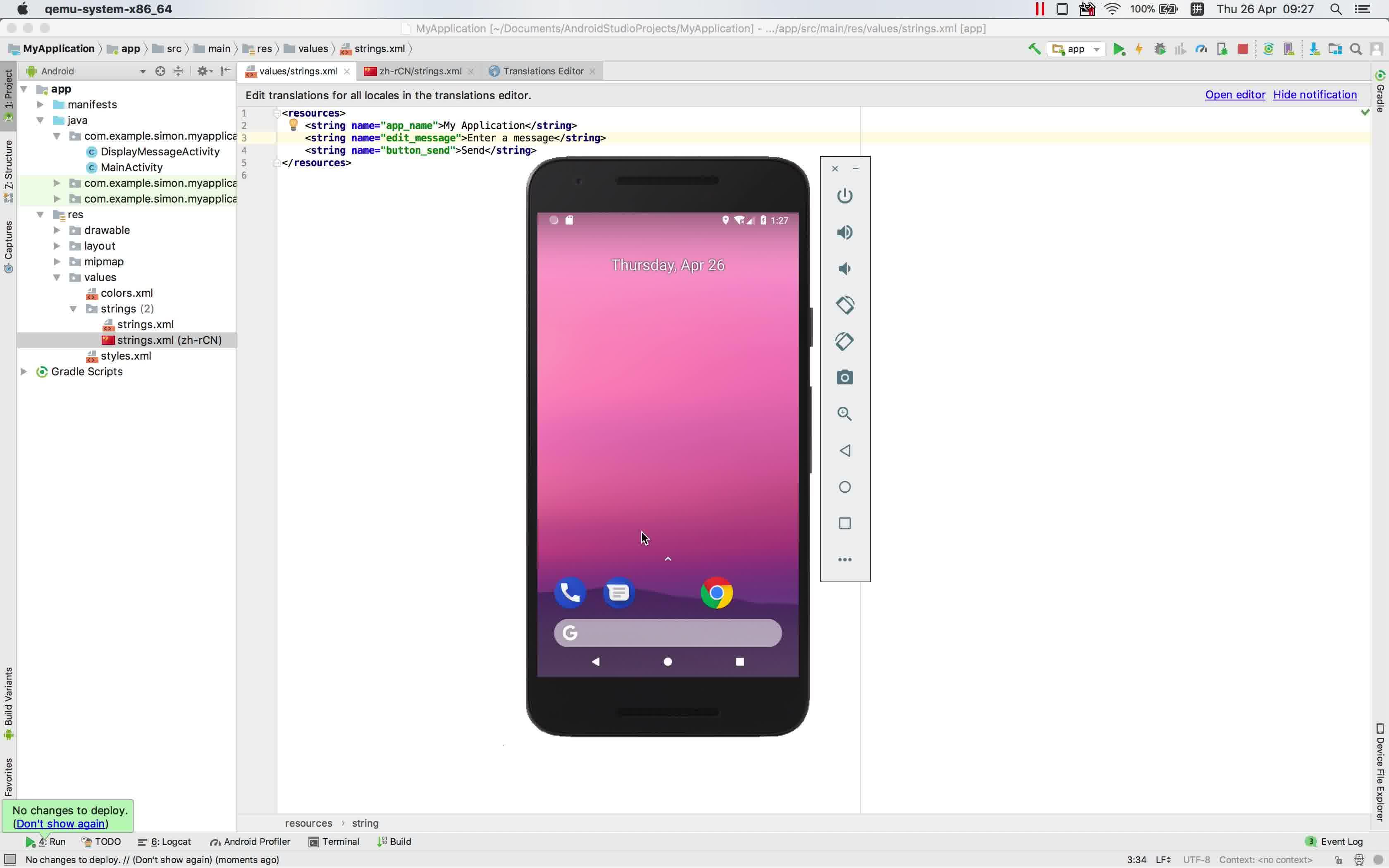The height and width of the screenshot is (868, 1389).
Task: Open the Device File Explorer side tab
Action: coord(1380,772)
